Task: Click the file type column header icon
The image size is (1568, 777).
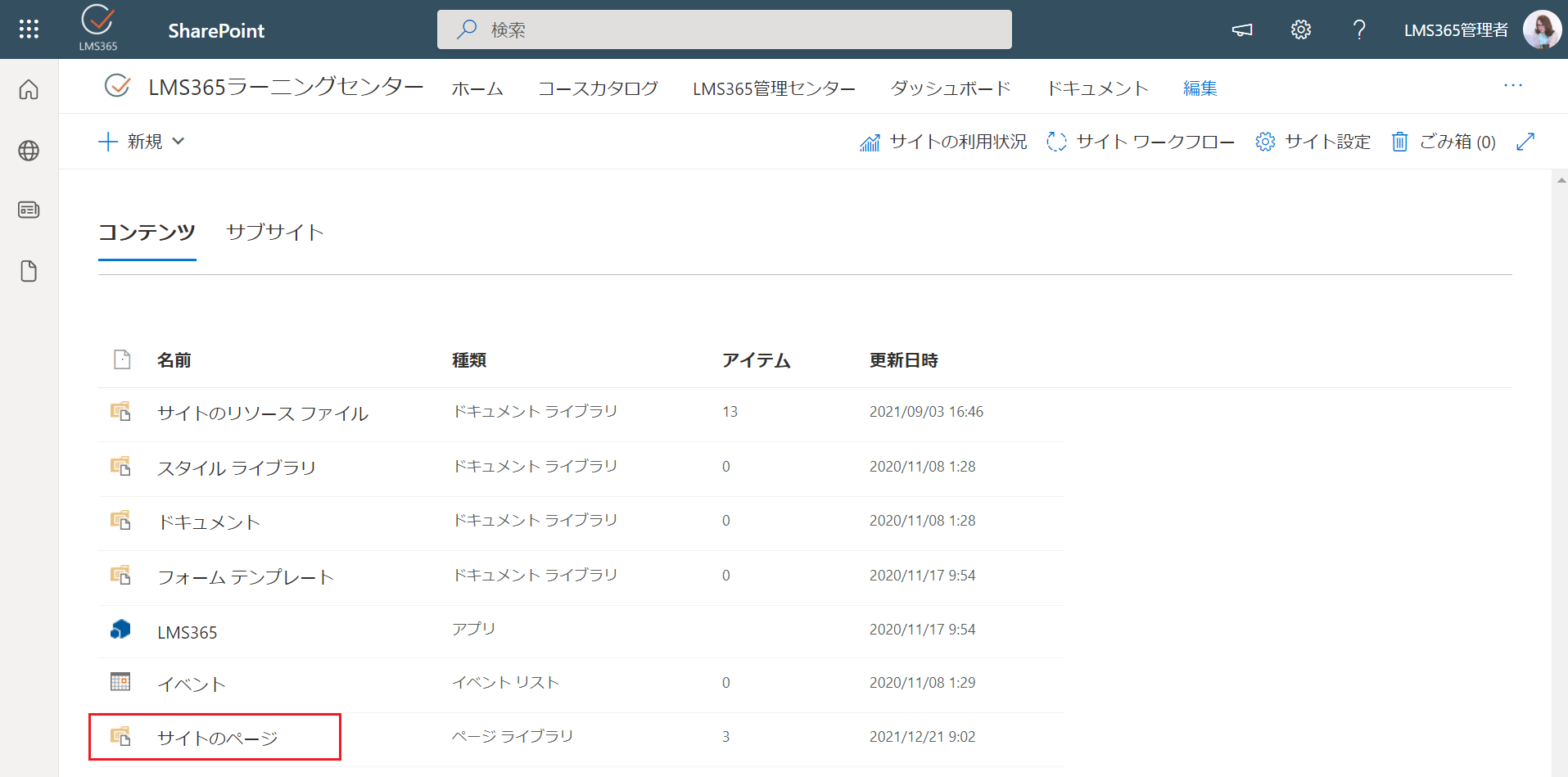Action: point(122,359)
